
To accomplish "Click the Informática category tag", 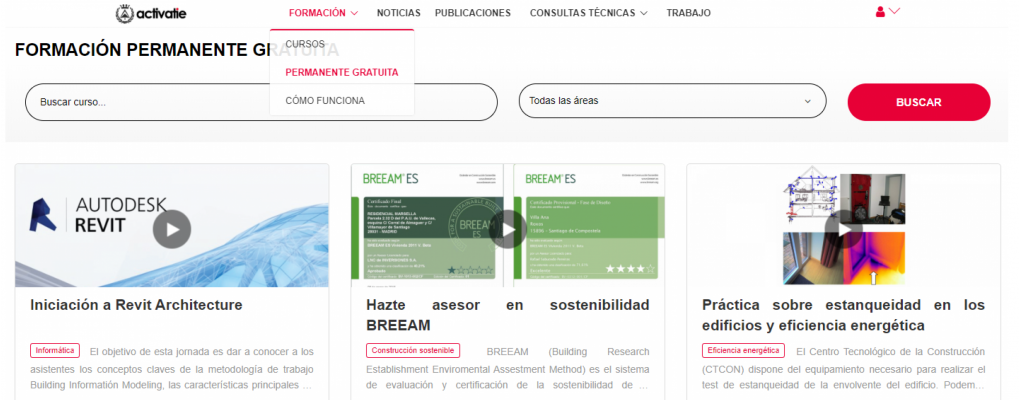I will 55,351.
